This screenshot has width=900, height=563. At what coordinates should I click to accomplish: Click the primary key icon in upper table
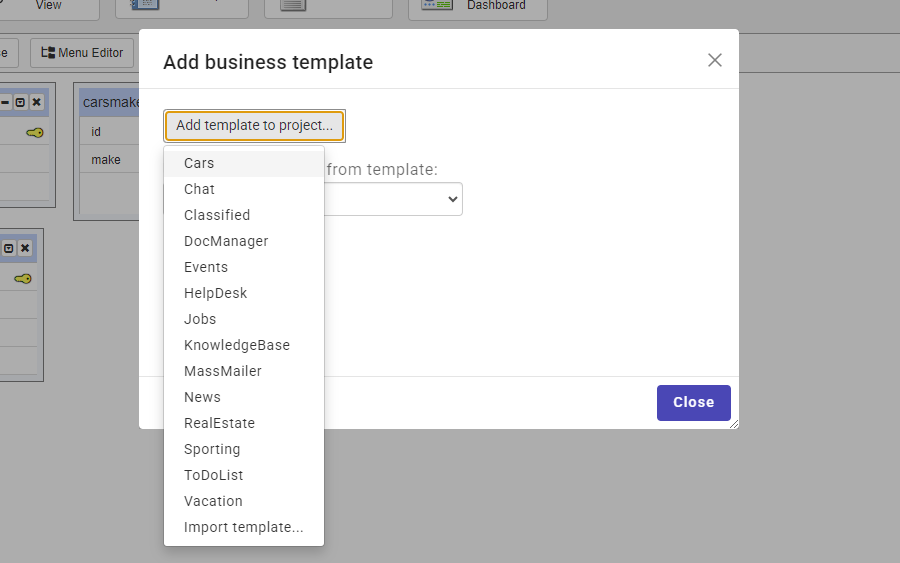click(35, 132)
